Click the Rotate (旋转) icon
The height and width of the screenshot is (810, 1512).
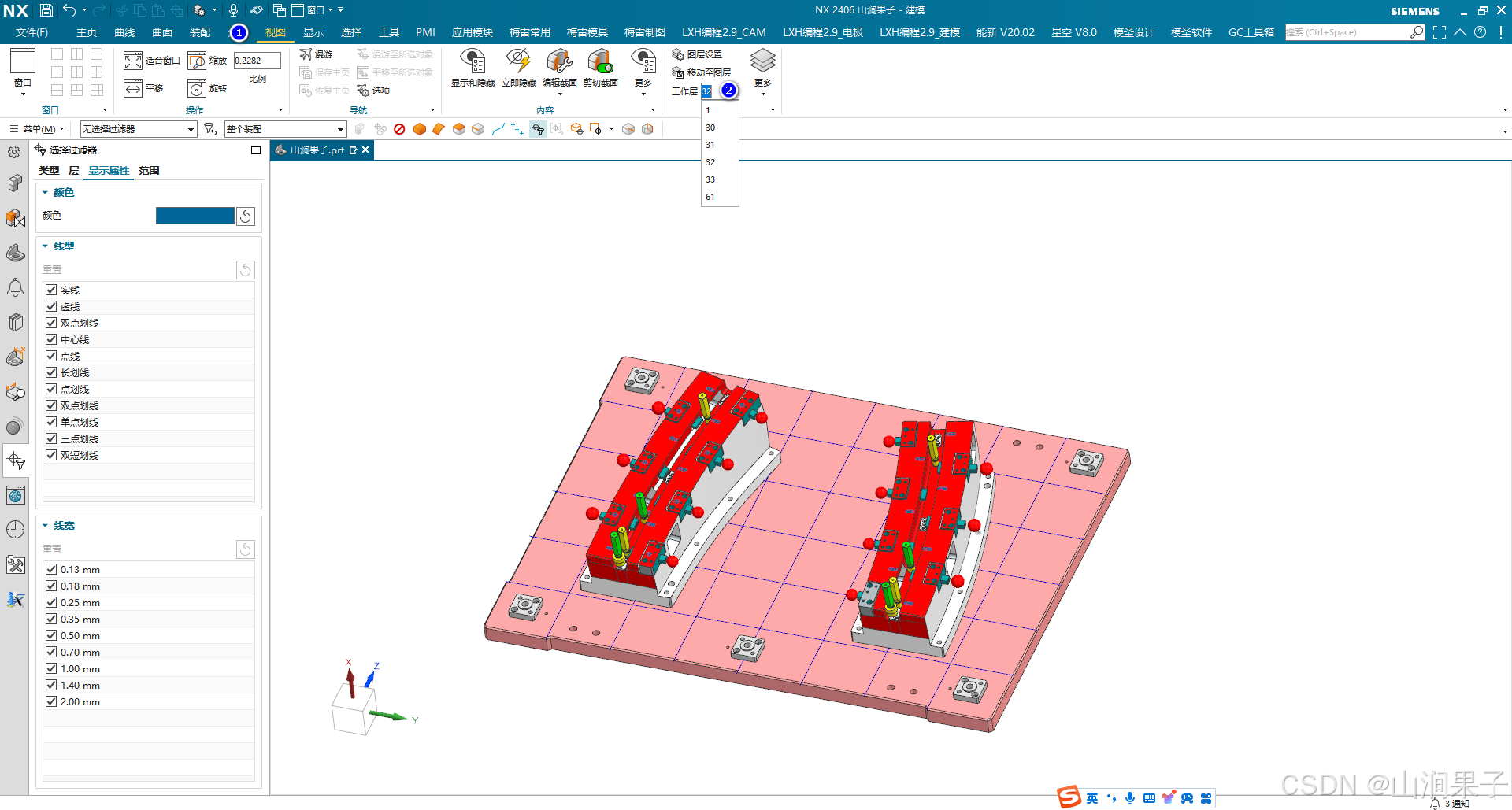click(197, 88)
